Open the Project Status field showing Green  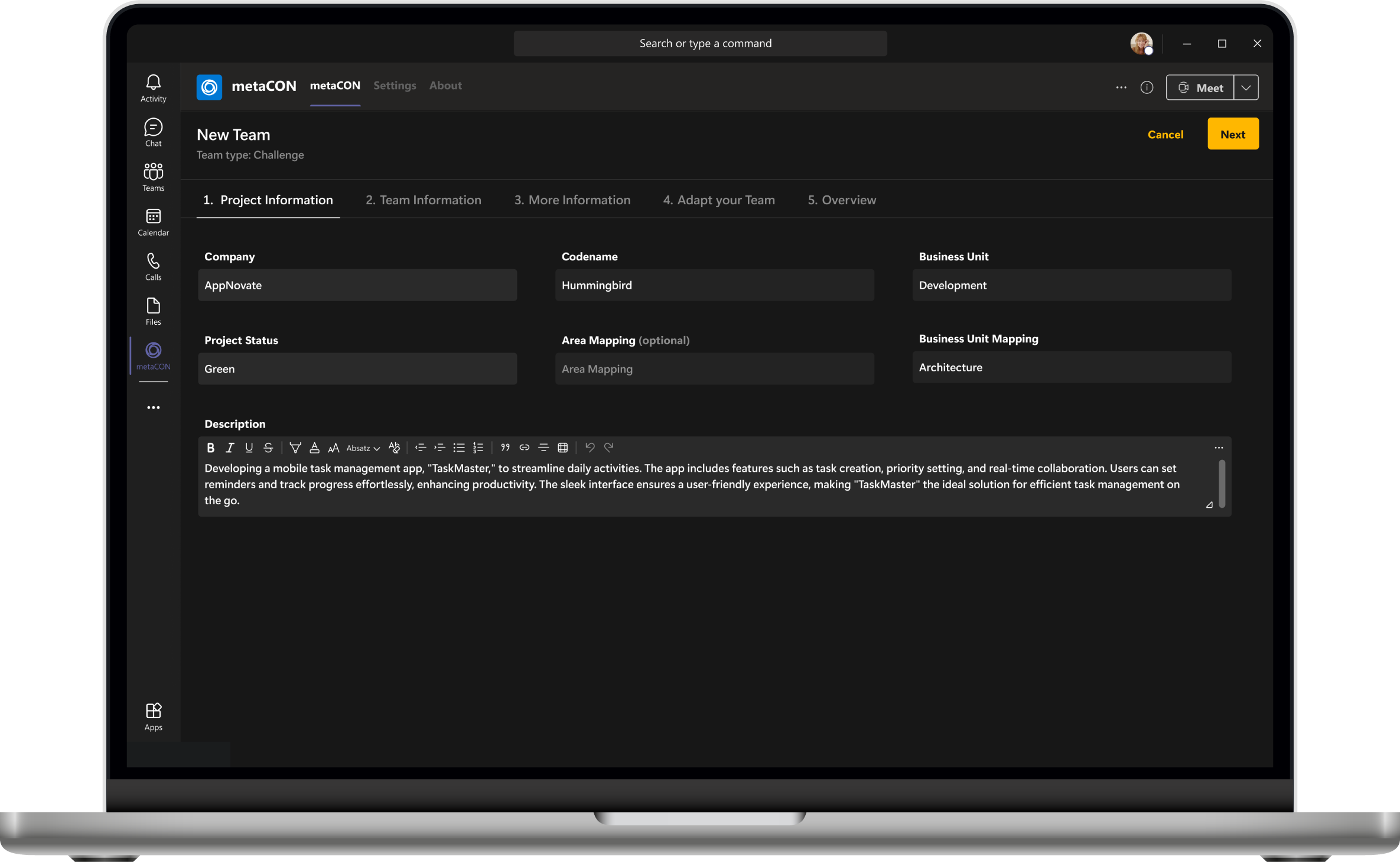tap(357, 369)
